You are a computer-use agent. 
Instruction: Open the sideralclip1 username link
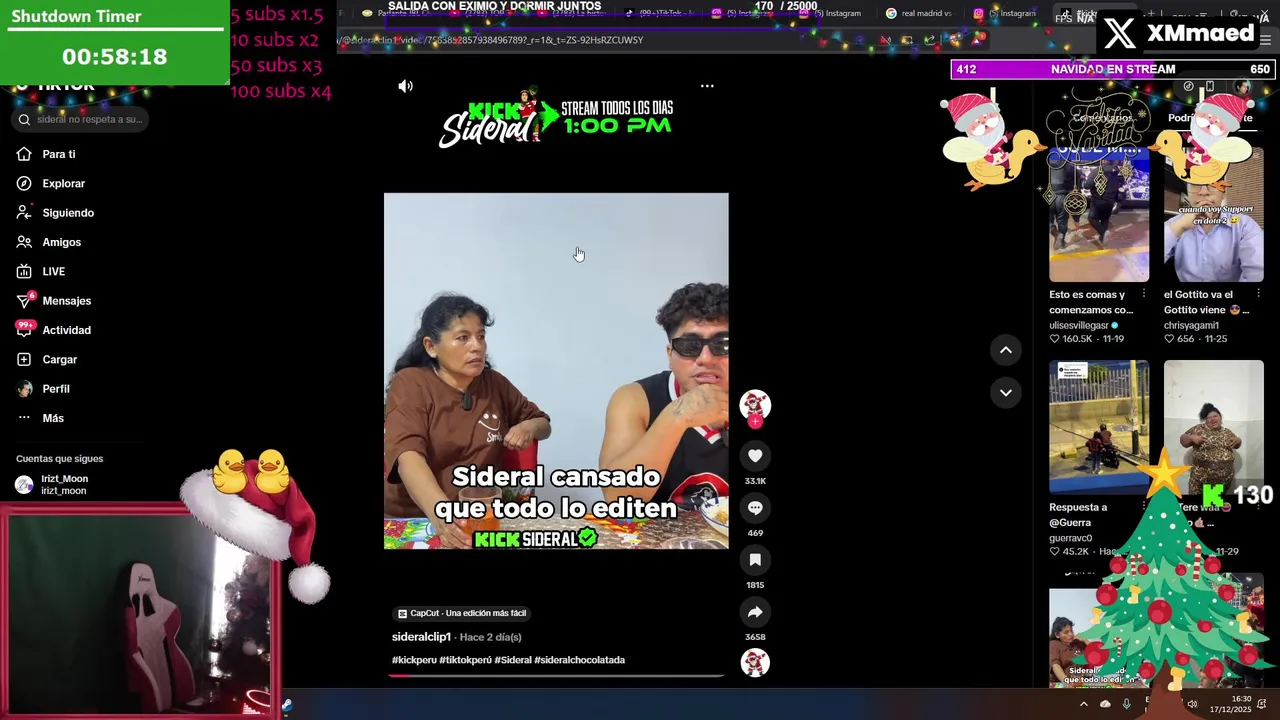[421, 637]
